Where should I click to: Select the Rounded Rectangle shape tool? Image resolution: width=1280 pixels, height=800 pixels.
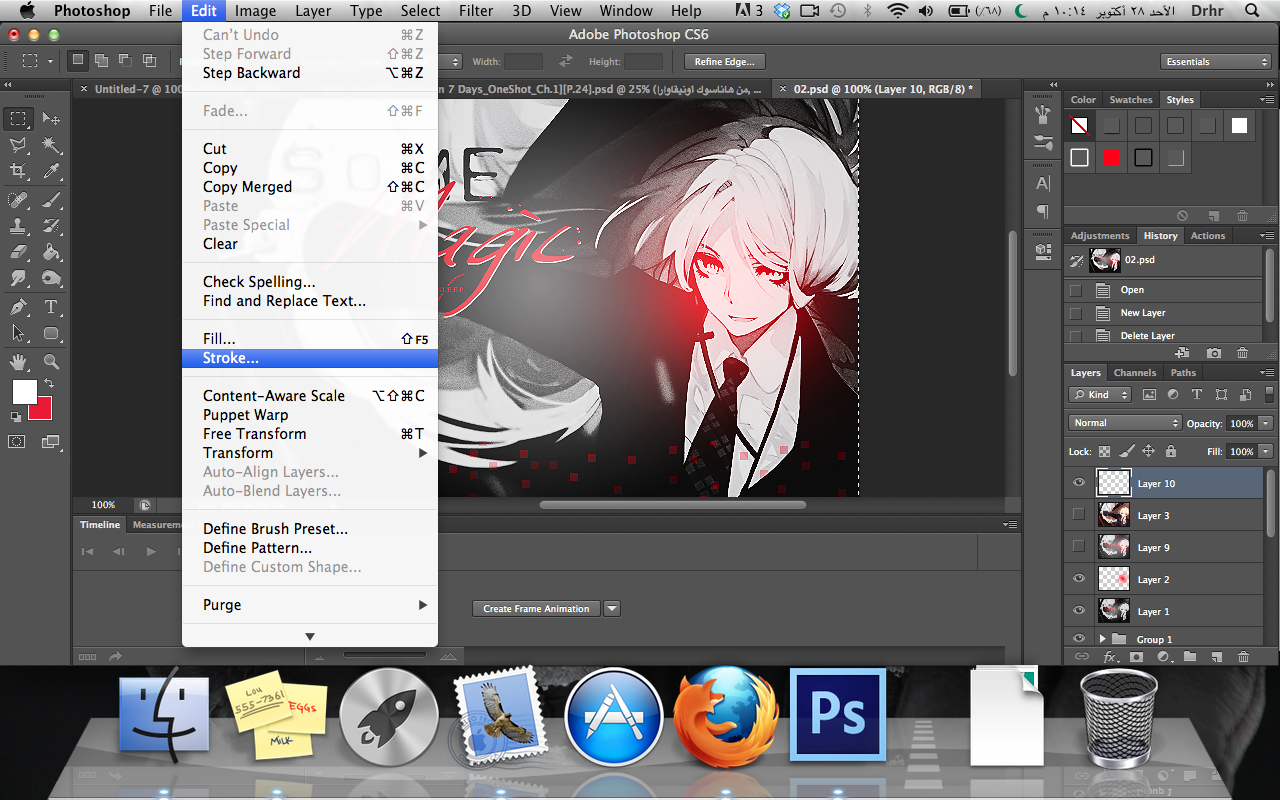click(52, 333)
